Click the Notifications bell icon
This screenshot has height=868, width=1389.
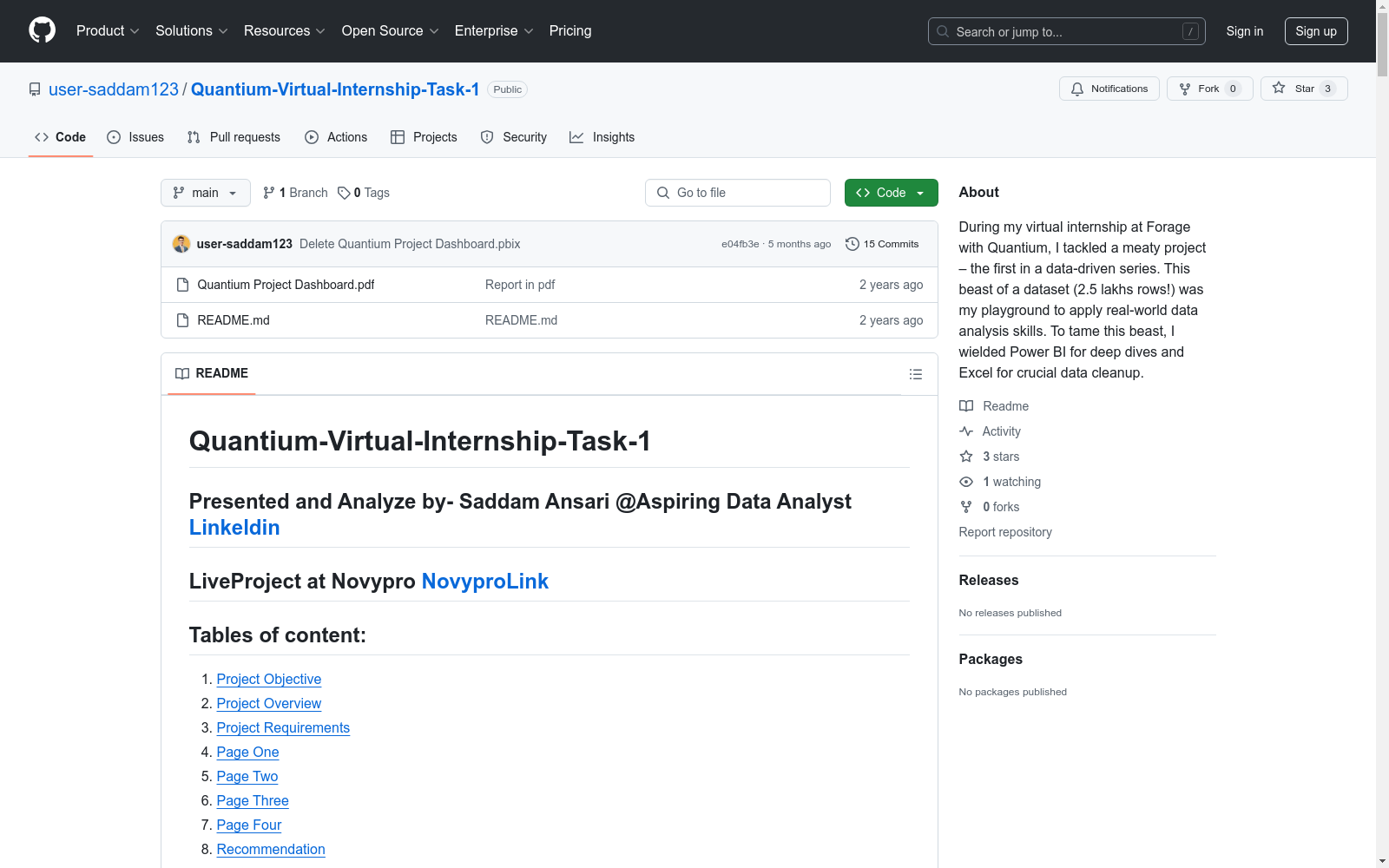[1077, 89]
